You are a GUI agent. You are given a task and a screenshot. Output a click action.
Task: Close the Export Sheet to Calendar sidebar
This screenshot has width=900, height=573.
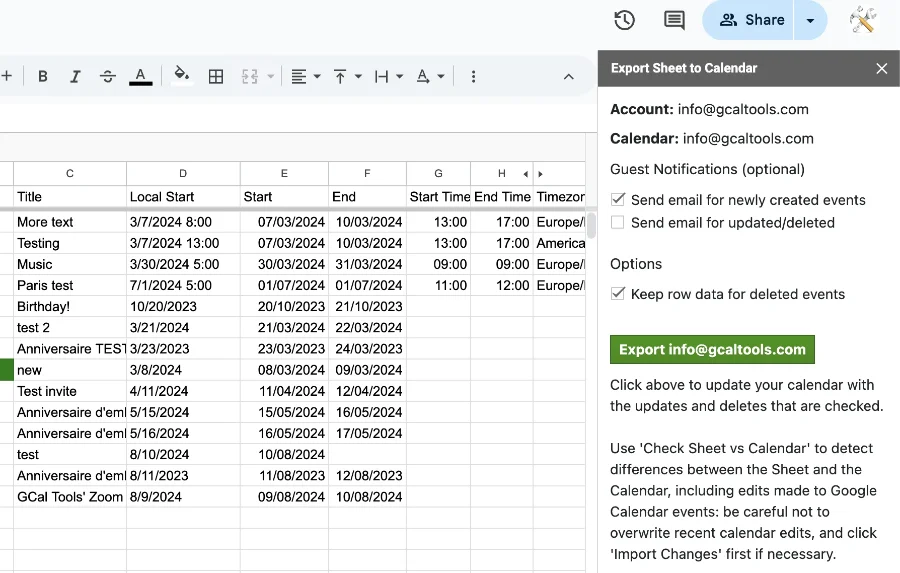[x=882, y=68]
